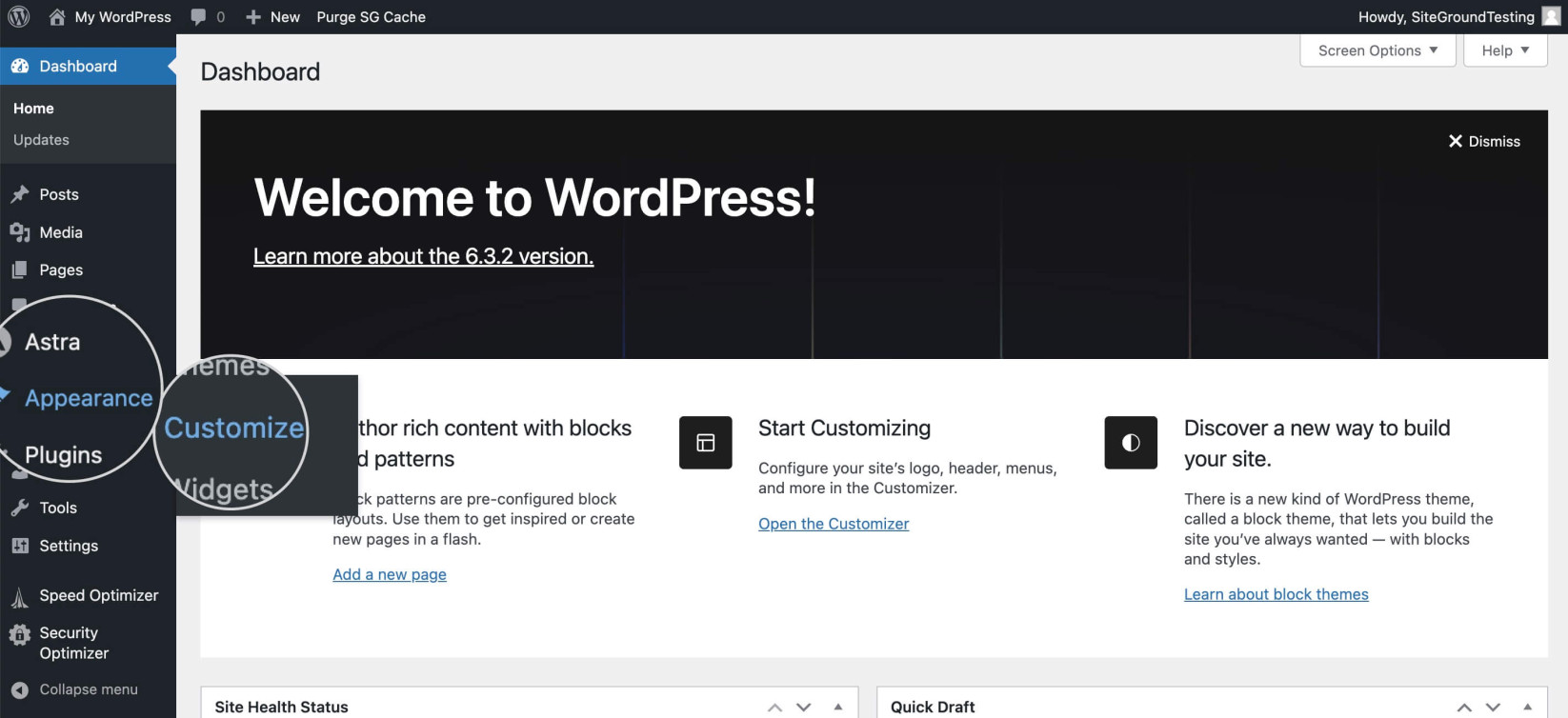
Task: Click the Tools wrench icon
Action: [20, 508]
